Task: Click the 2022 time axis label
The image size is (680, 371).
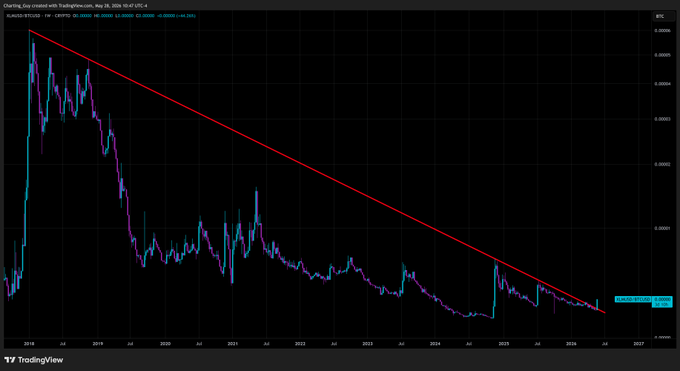Action: pyautogui.click(x=300, y=344)
